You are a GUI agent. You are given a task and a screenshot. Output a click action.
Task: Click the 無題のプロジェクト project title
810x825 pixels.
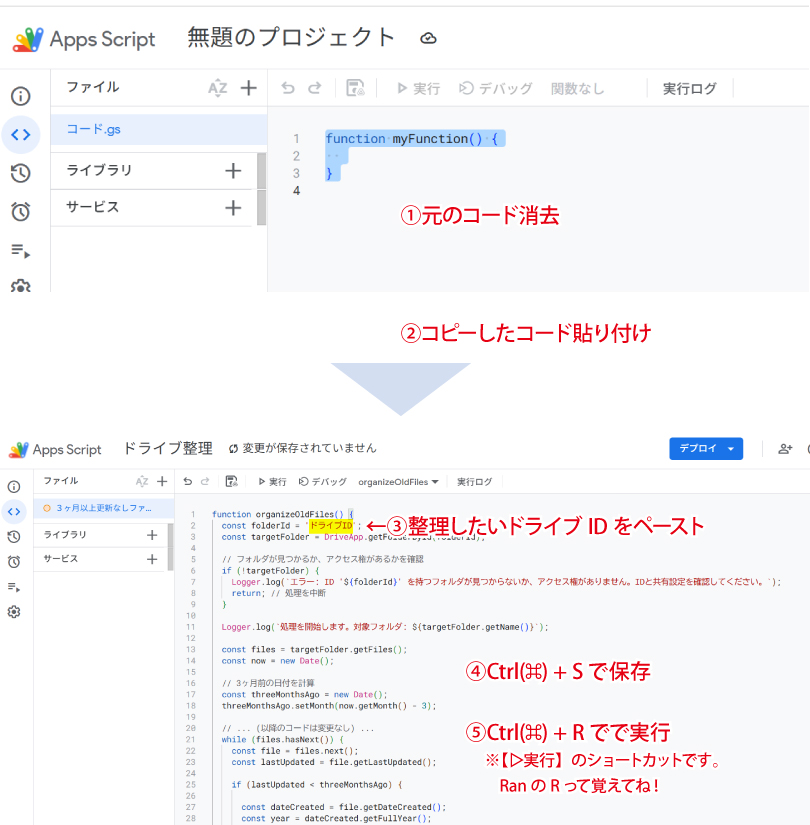pos(291,37)
